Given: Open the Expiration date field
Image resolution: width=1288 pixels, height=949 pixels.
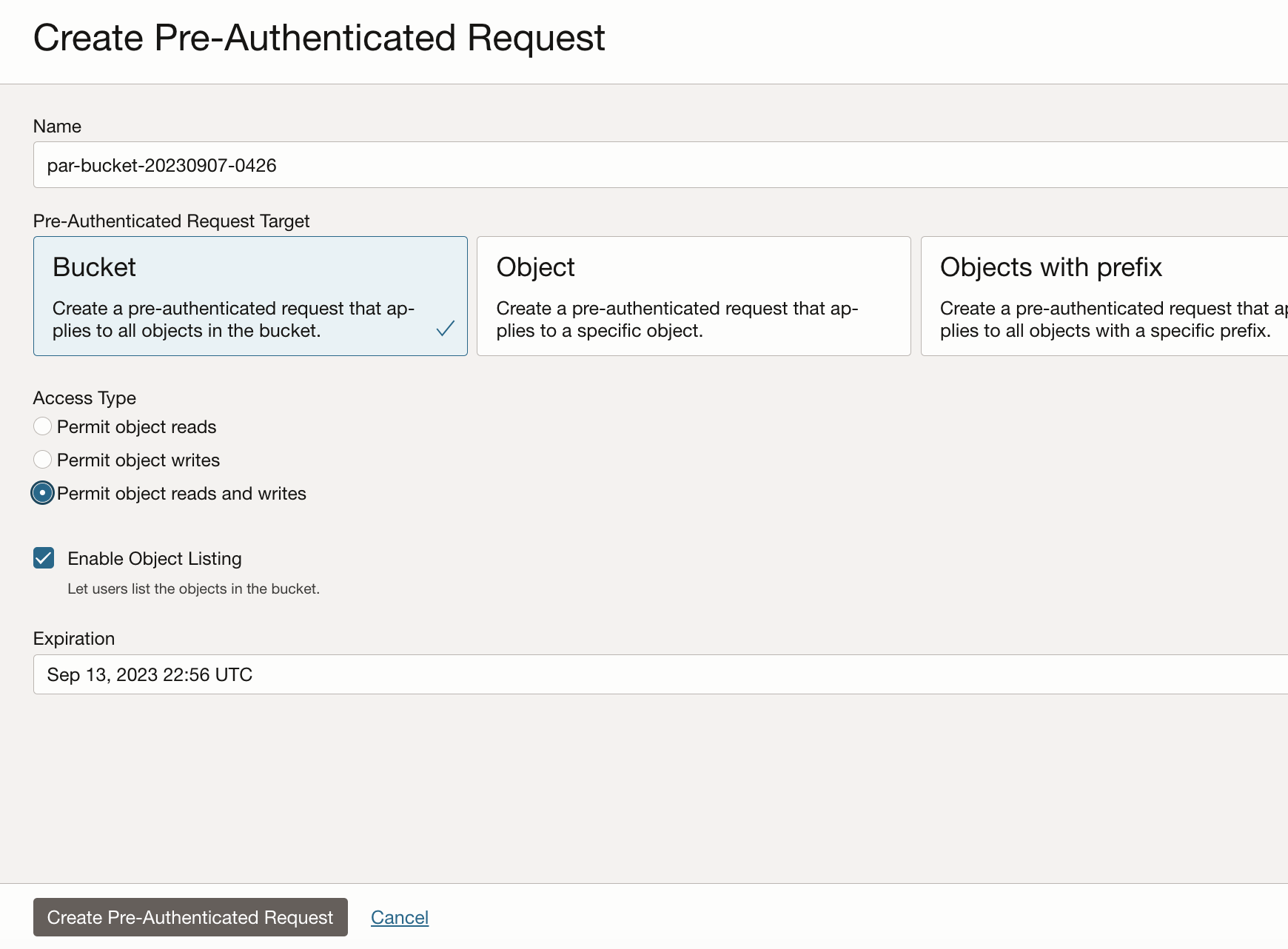Looking at the screenshot, I should [x=659, y=674].
